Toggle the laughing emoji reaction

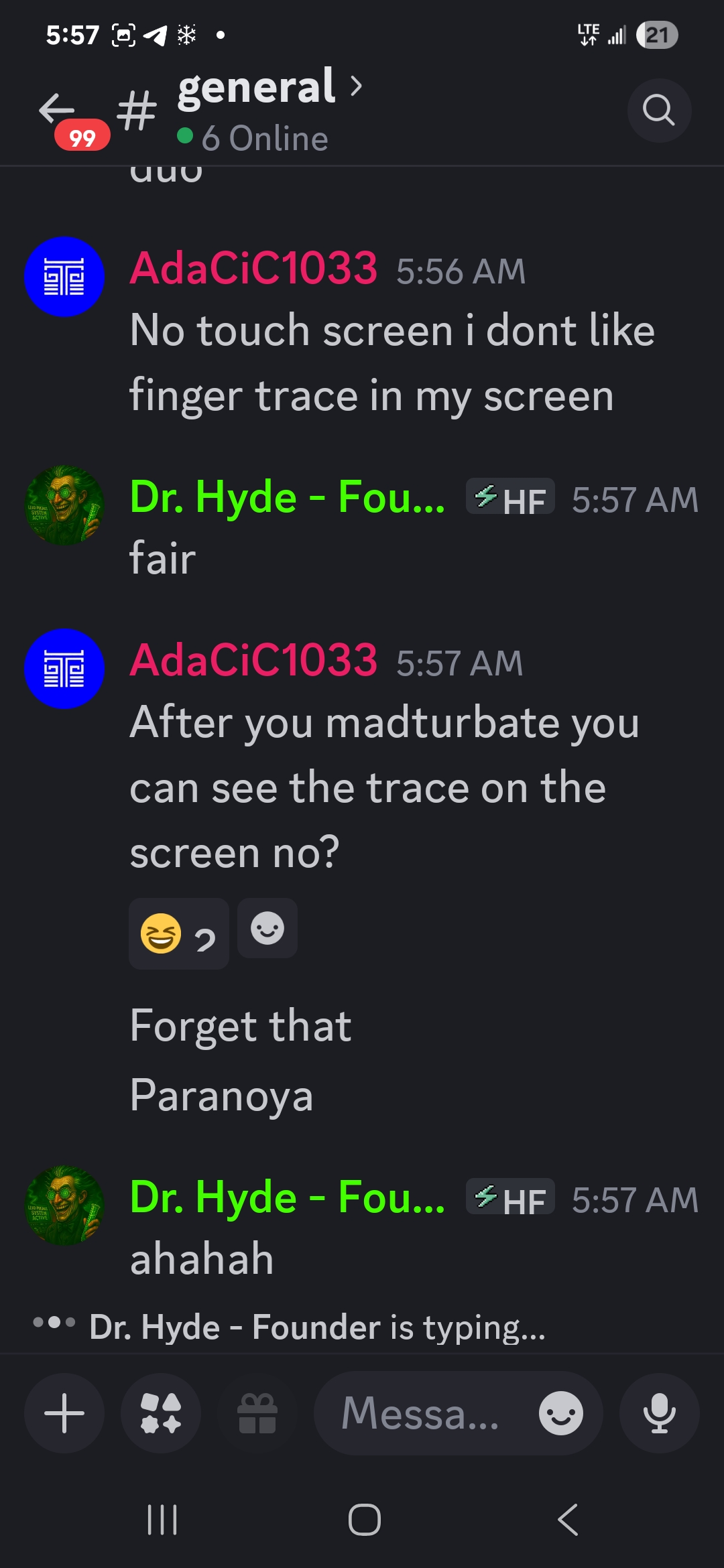click(x=179, y=933)
